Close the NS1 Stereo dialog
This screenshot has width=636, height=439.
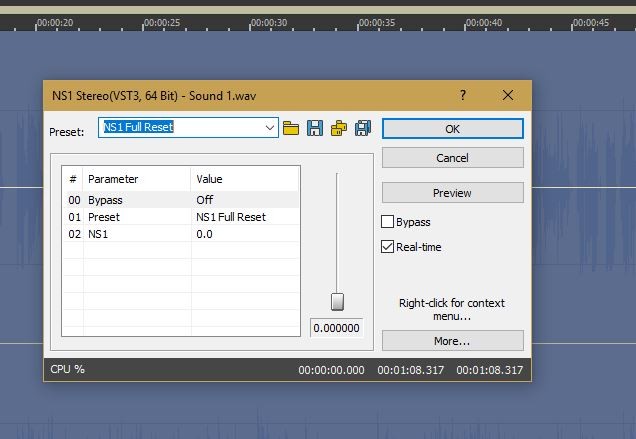(507, 95)
